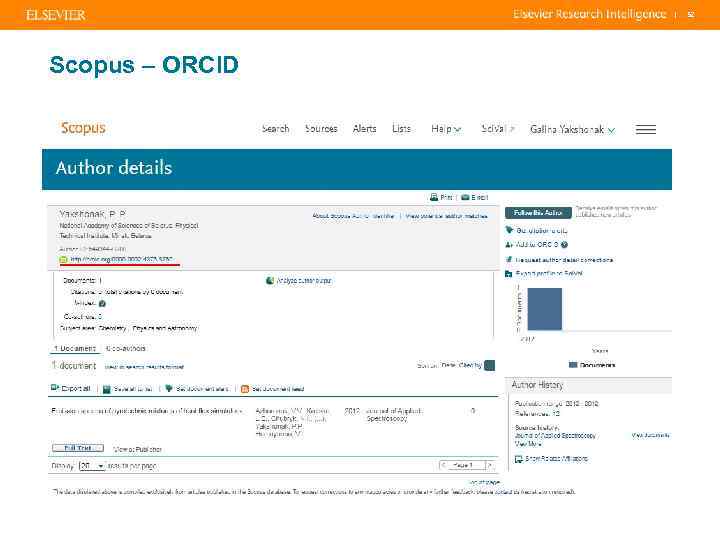Viewport: 720px width, 540px height.
Task: Click the orange Set document feed RSS icon
Action: [245, 389]
